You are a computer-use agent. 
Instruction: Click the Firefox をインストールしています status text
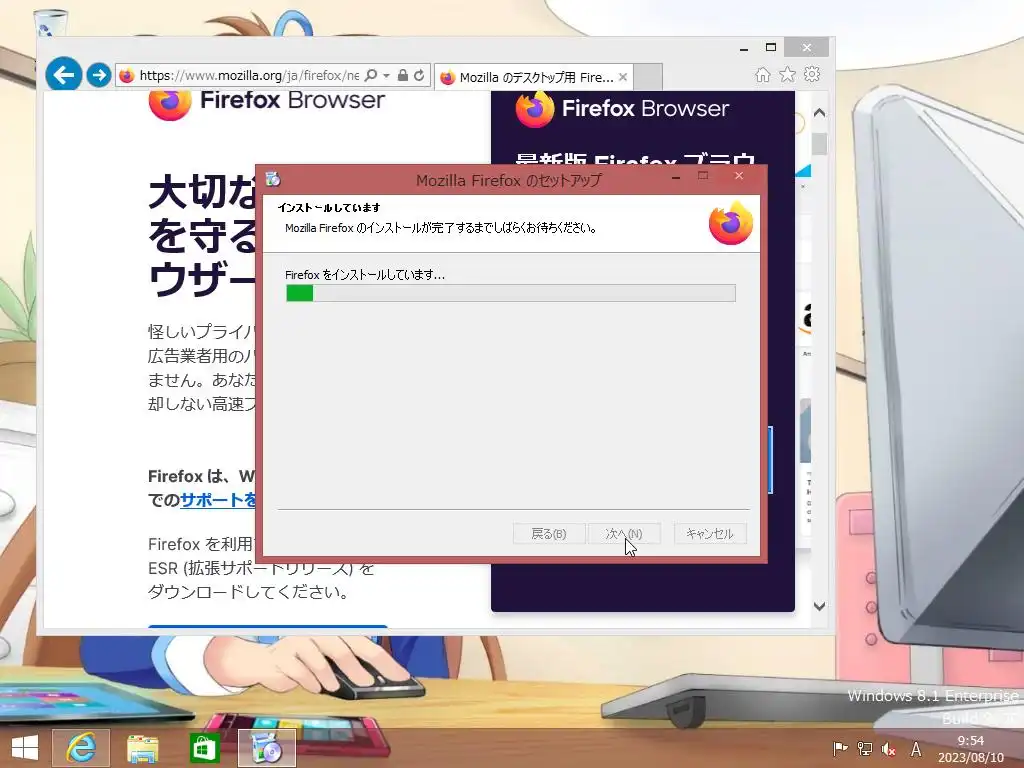pyautogui.click(x=365, y=275)
